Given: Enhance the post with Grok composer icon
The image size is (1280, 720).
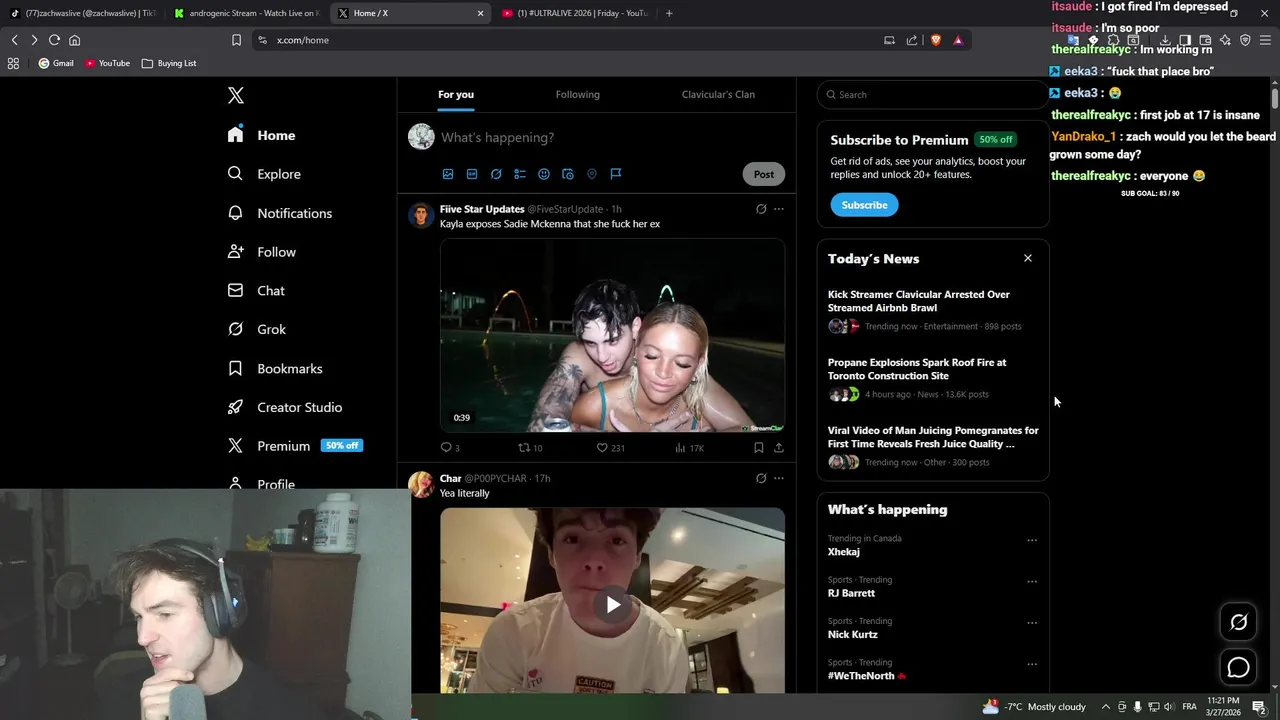Looking at the screenshot, I should pos(496,174).
